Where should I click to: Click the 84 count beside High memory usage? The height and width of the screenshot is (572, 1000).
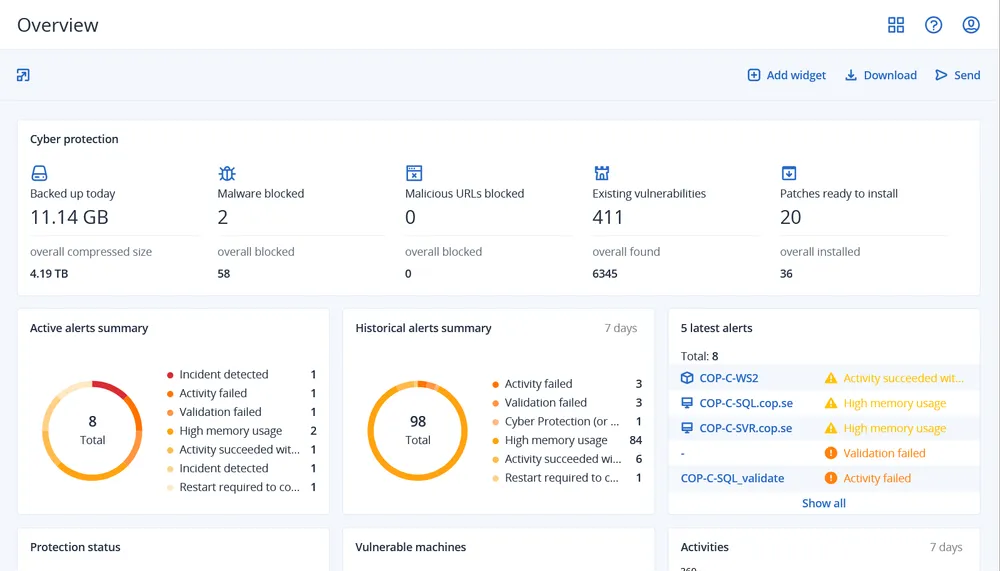(635, 441)
